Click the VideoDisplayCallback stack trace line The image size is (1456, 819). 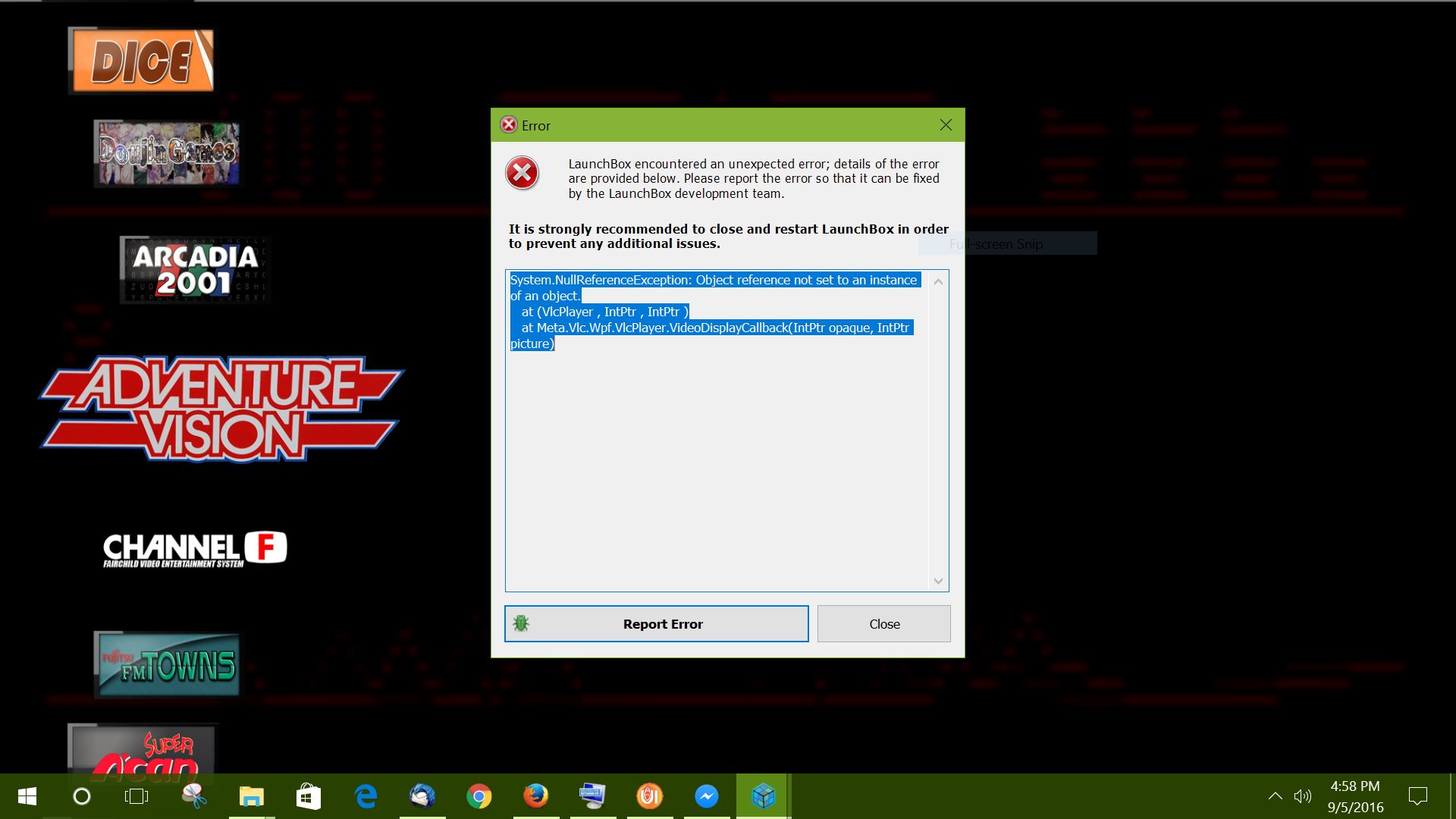[x=715, y=328]
